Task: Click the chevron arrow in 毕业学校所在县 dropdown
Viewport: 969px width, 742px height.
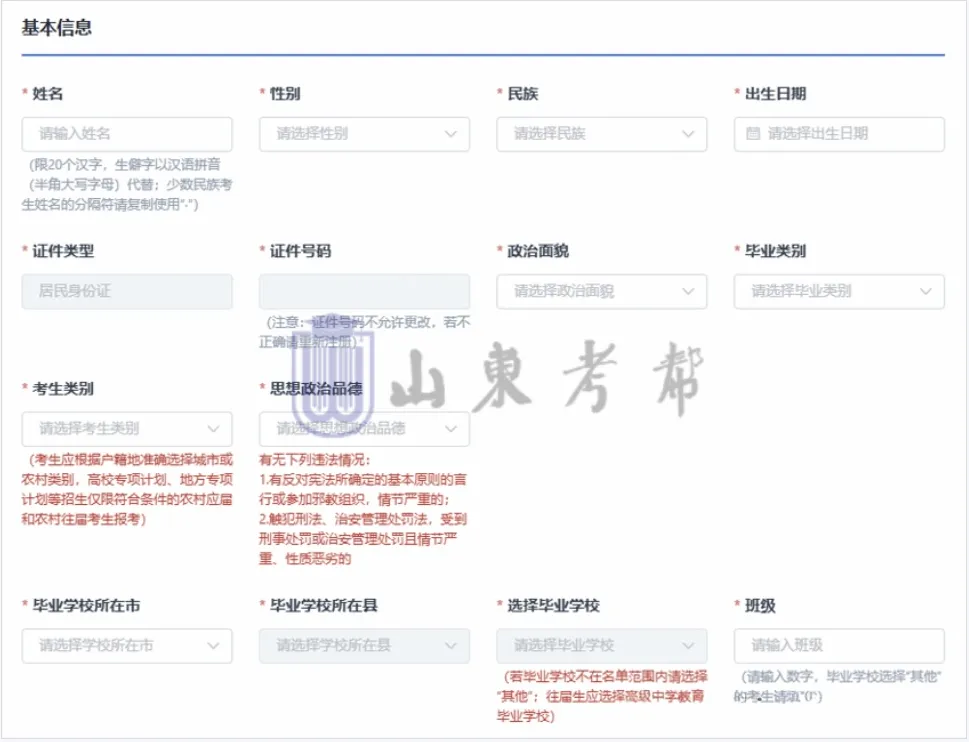Action: [x=451, y=646]
